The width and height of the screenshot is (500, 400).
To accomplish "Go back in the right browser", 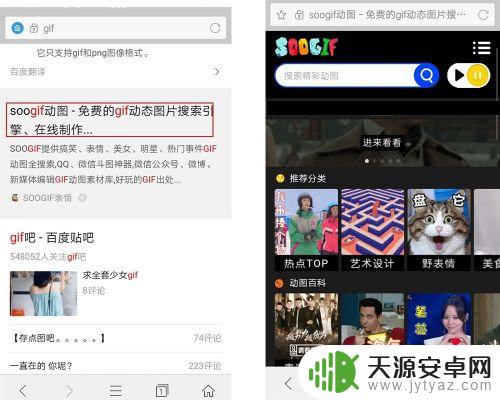I will 288,384.
